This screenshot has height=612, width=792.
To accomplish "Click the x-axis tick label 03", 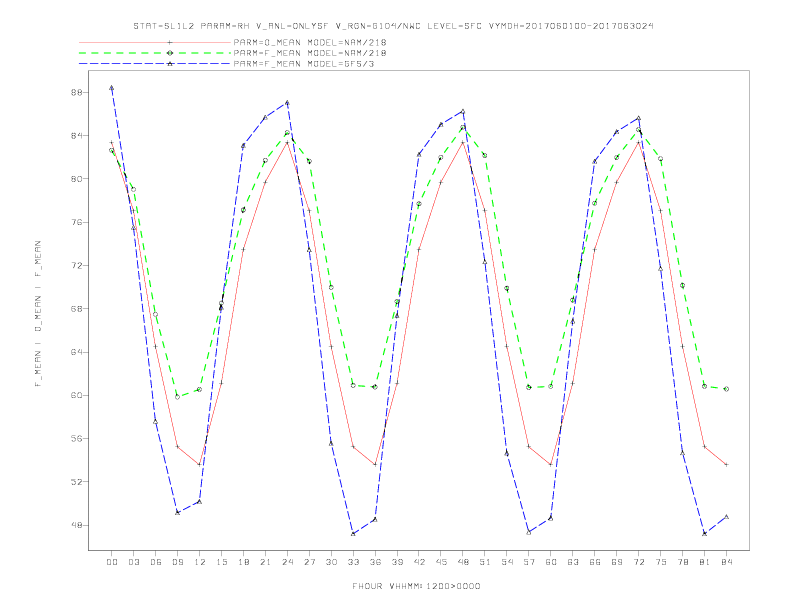I will pyautogui.click(x=133, y=562).
